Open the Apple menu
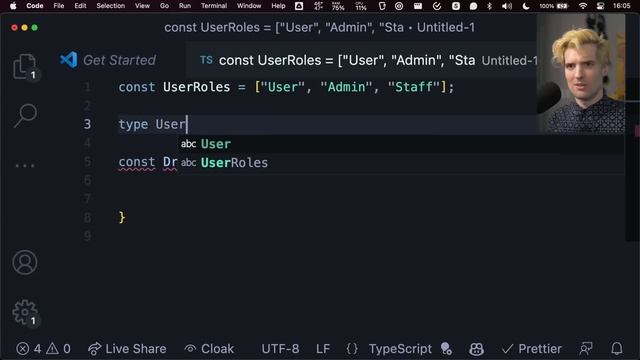 (13, 6)
